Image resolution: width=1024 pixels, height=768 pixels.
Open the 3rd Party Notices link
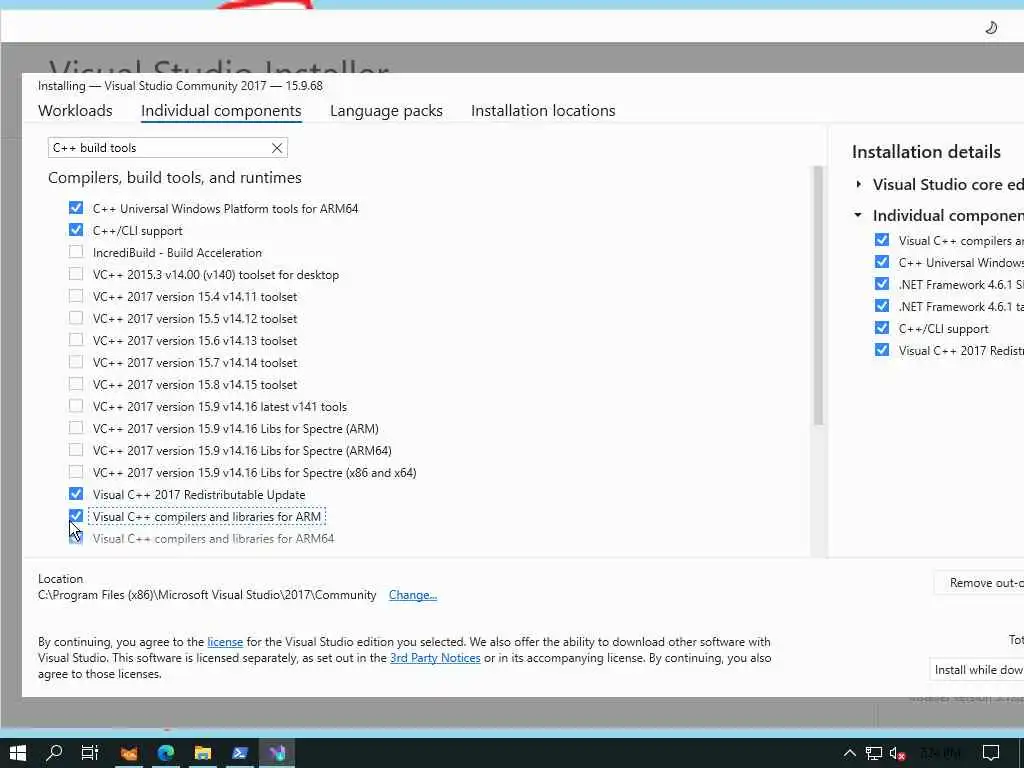(x=435, y=658)
